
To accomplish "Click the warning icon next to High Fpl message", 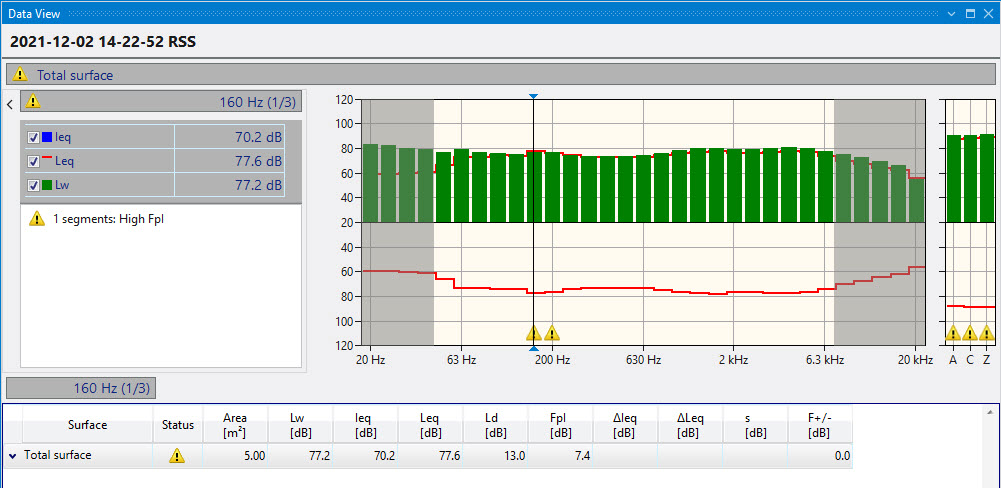I will [x=37, y=218].
